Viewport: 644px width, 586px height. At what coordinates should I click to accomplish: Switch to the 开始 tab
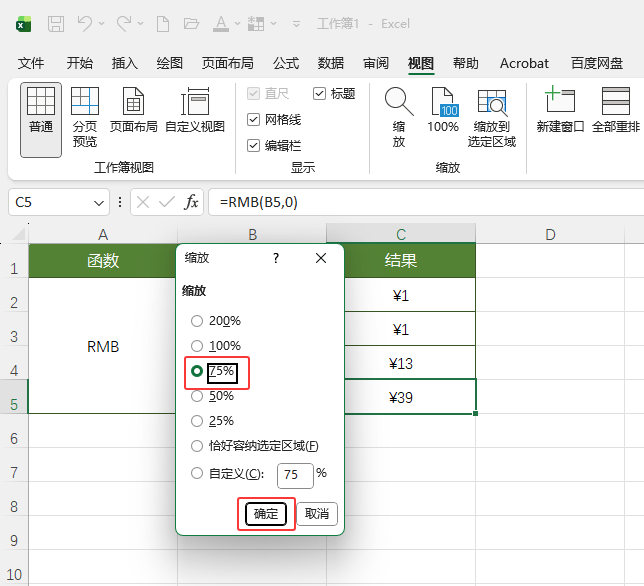pos(80,63)
